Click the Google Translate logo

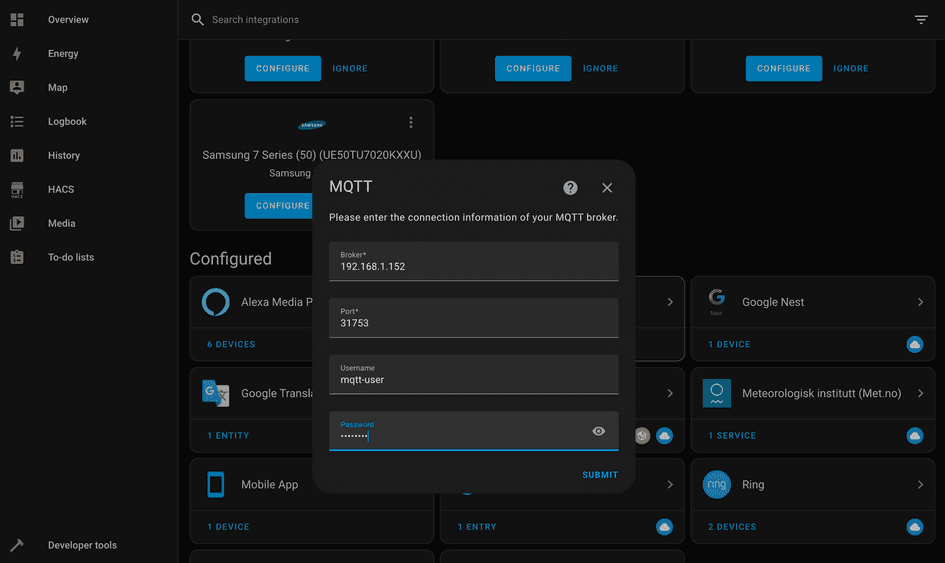216,393
